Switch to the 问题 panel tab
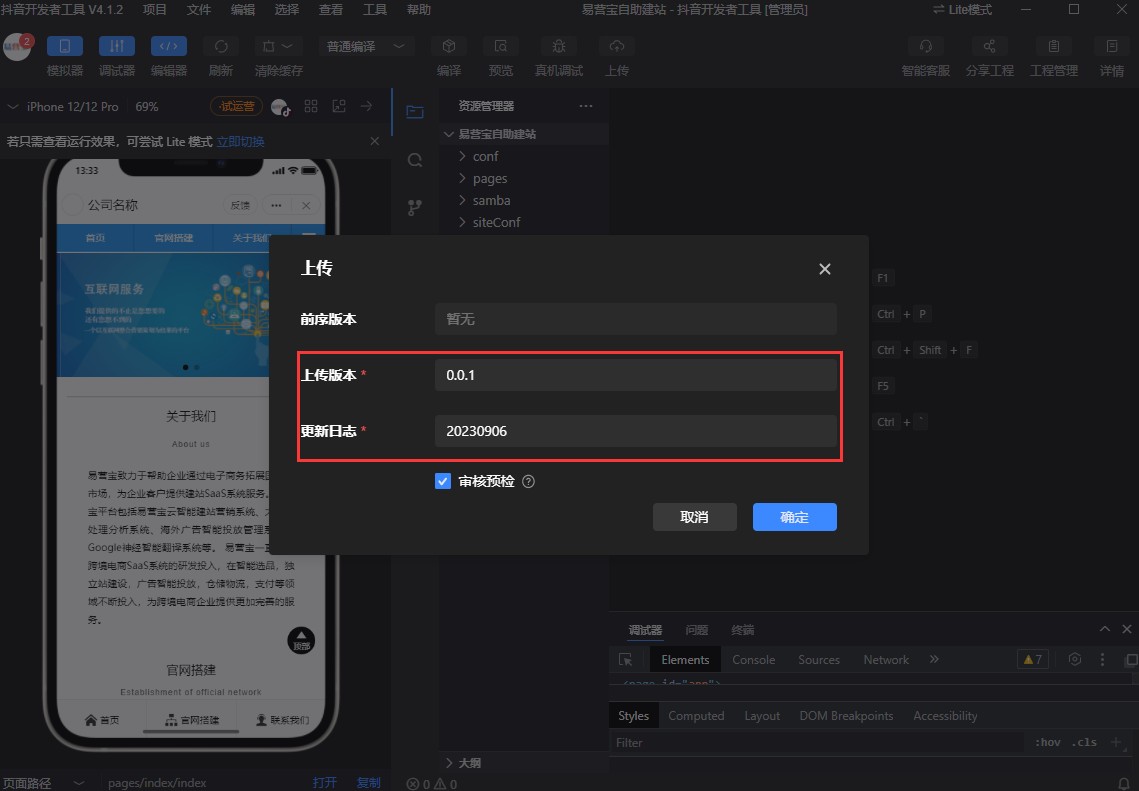1139x791 pixels. click(697, 630)
